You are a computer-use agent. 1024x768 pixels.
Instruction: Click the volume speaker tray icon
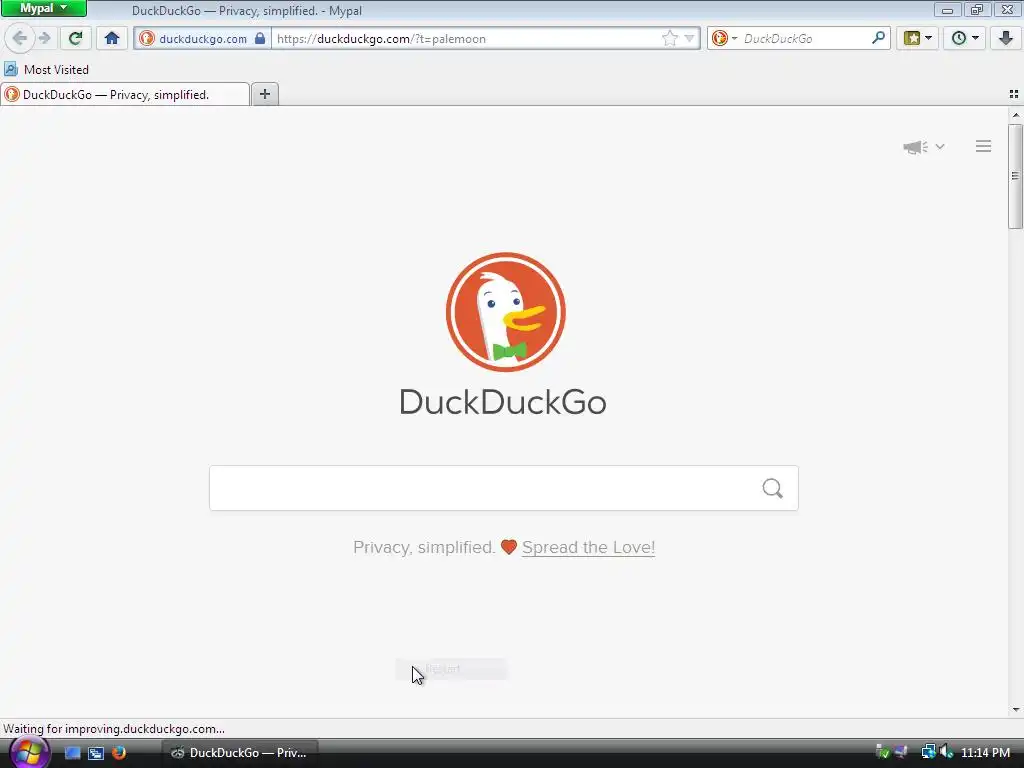947,752
